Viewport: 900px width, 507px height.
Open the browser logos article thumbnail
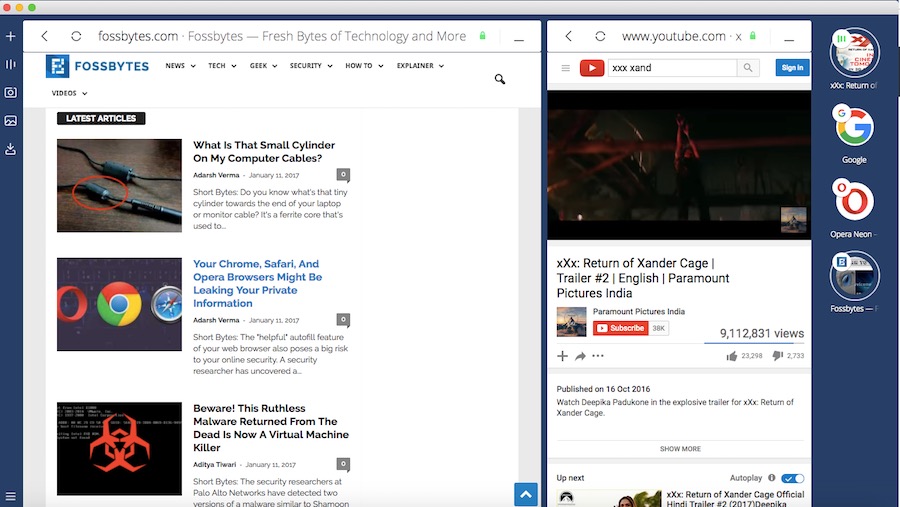click(119, 304)
